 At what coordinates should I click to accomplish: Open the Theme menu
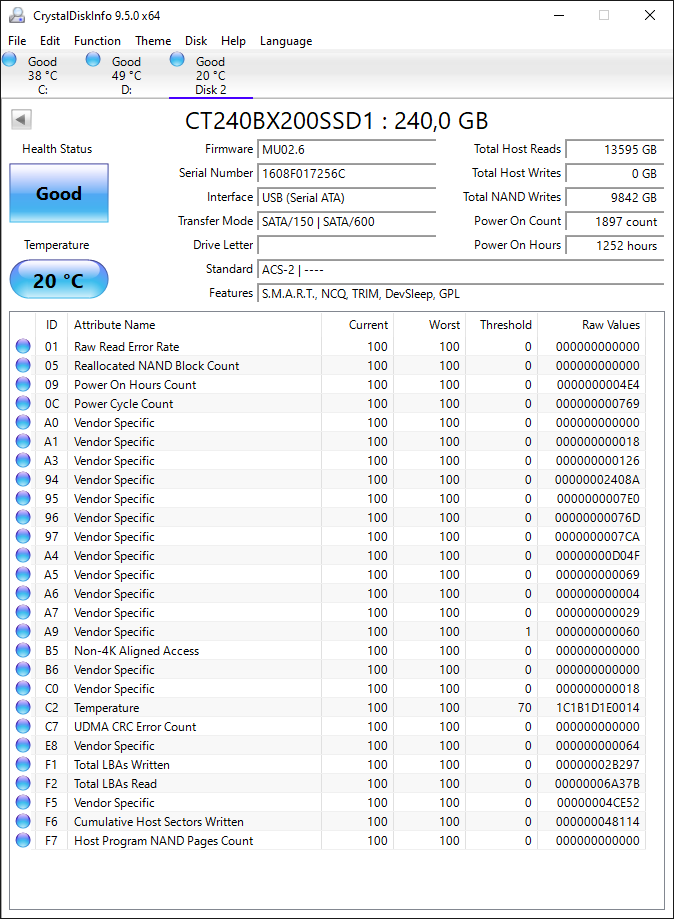[153, 40]
